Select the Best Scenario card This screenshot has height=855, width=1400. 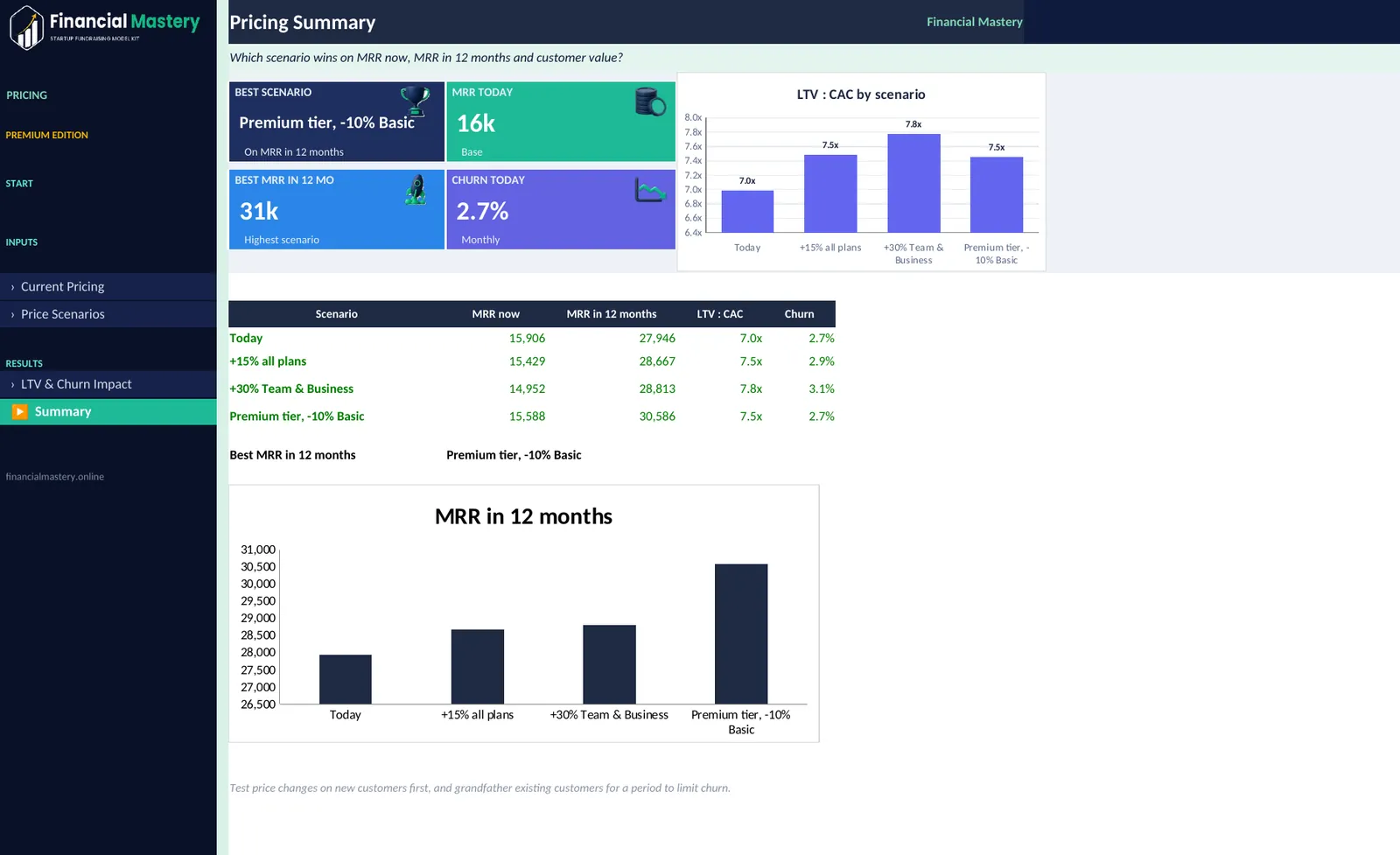tap(337, 122)
